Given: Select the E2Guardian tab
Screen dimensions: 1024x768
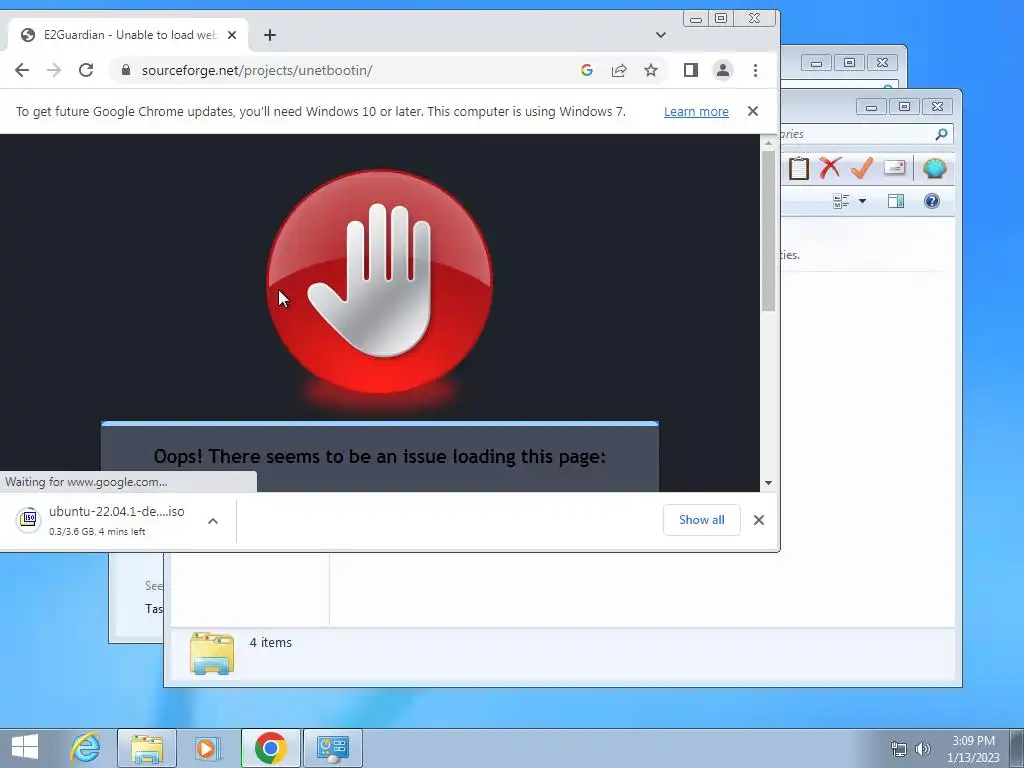Looking at the screenshot, I should (x=127, y=35).
